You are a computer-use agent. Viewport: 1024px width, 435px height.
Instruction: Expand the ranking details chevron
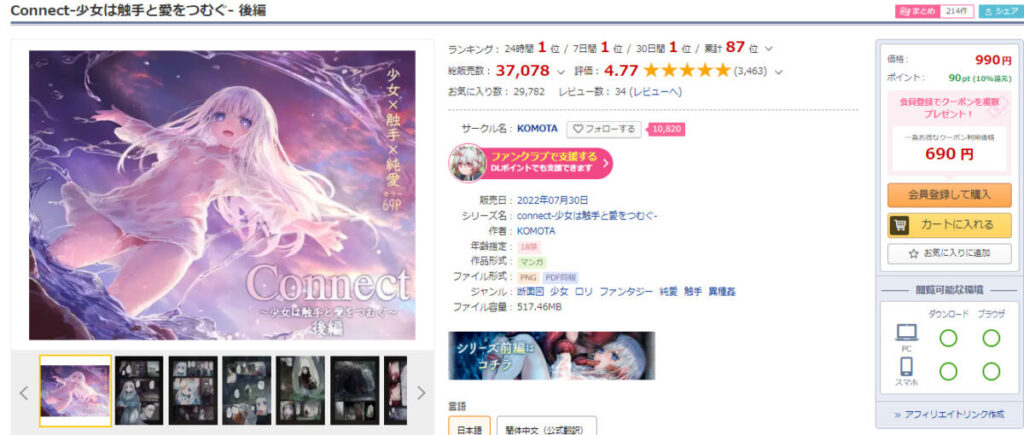coord(769,49)
